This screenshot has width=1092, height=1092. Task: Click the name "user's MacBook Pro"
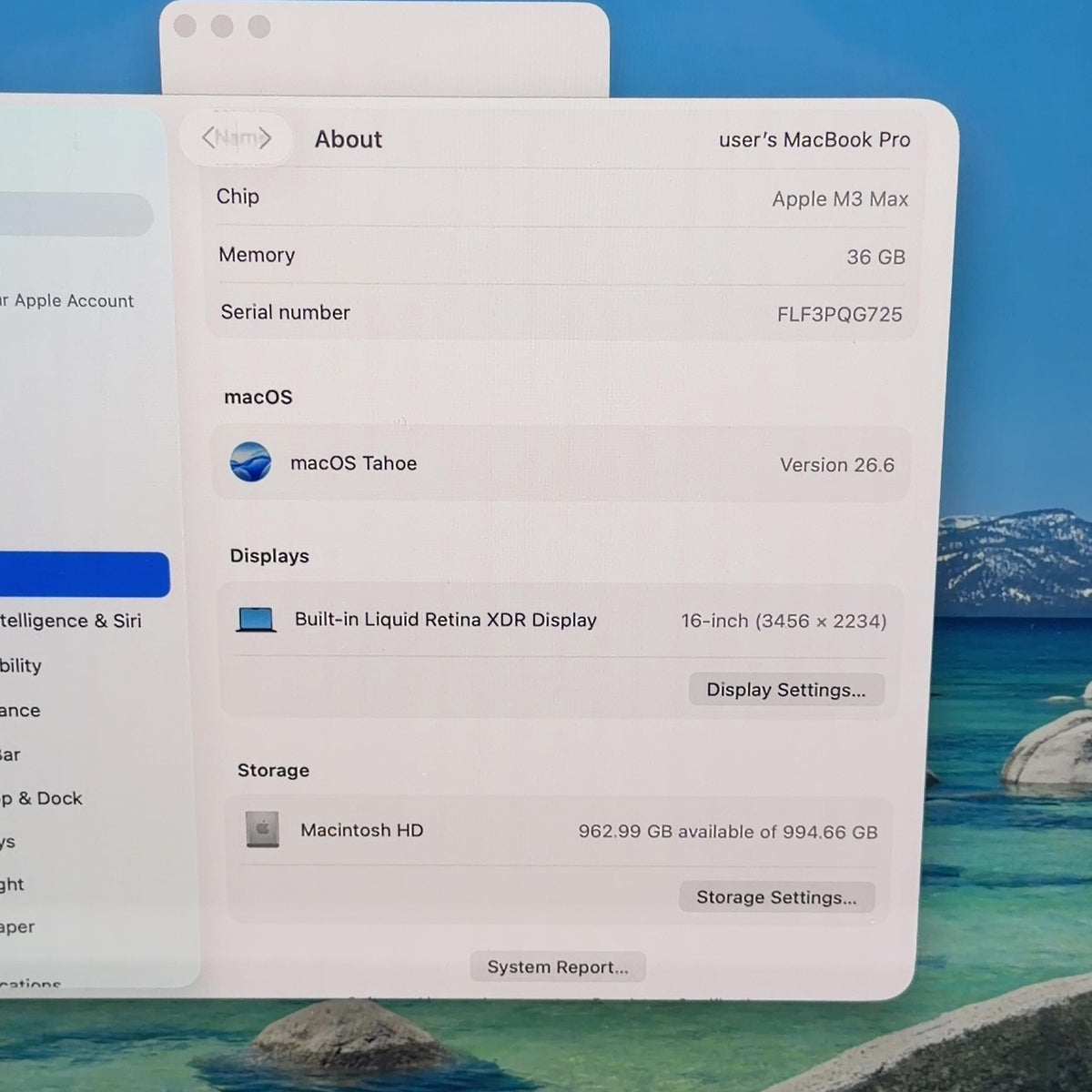[x=814, y=140]
